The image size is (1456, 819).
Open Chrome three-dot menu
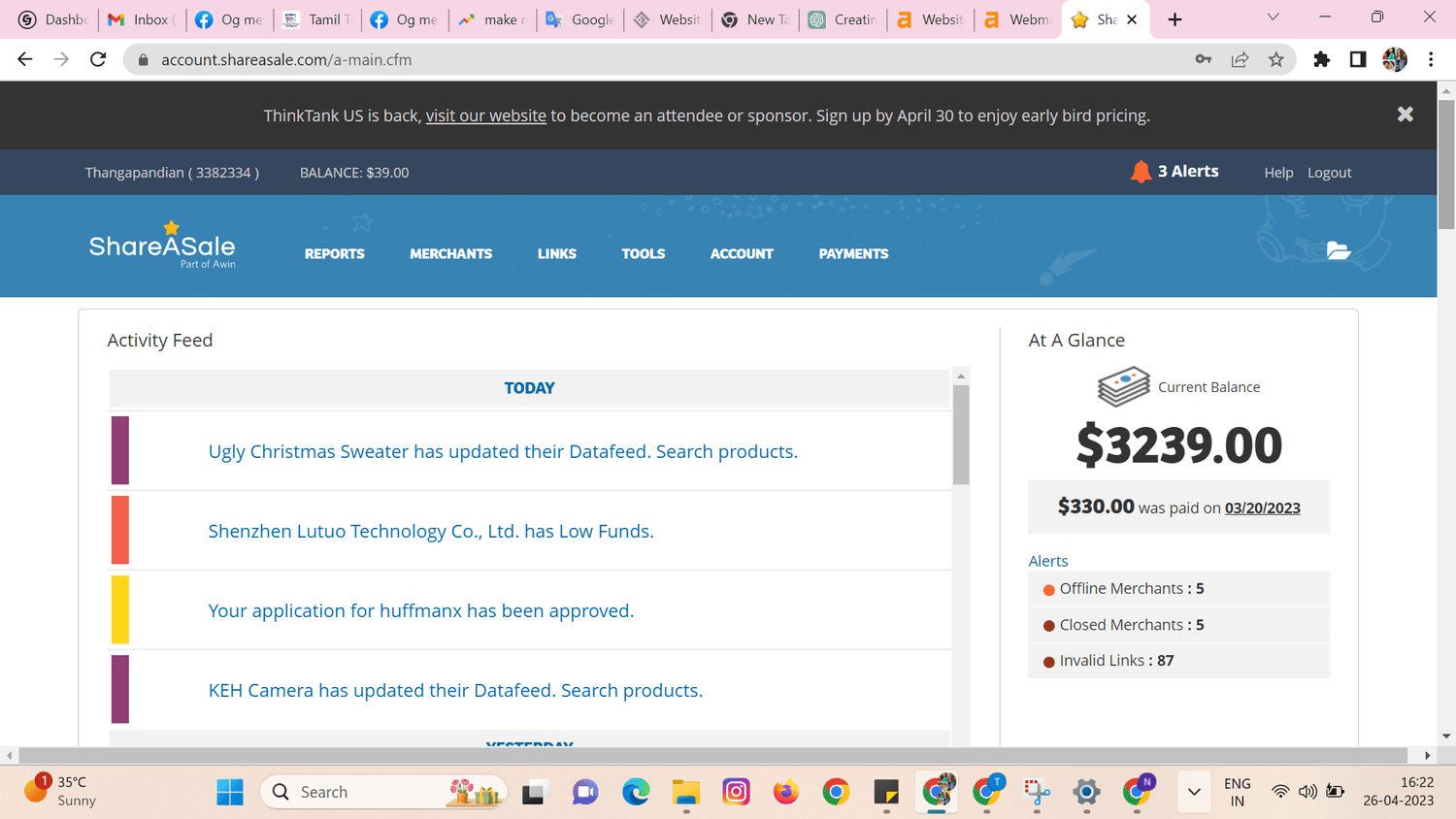pos(1431,59)
